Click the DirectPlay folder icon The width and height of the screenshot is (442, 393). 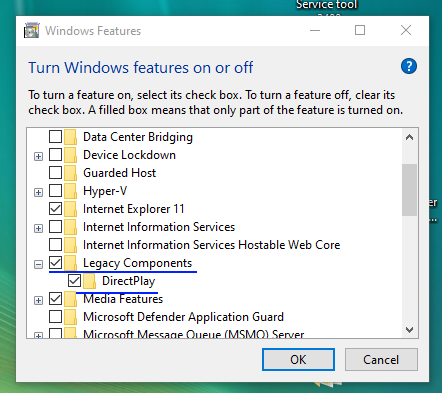point(89,281)
